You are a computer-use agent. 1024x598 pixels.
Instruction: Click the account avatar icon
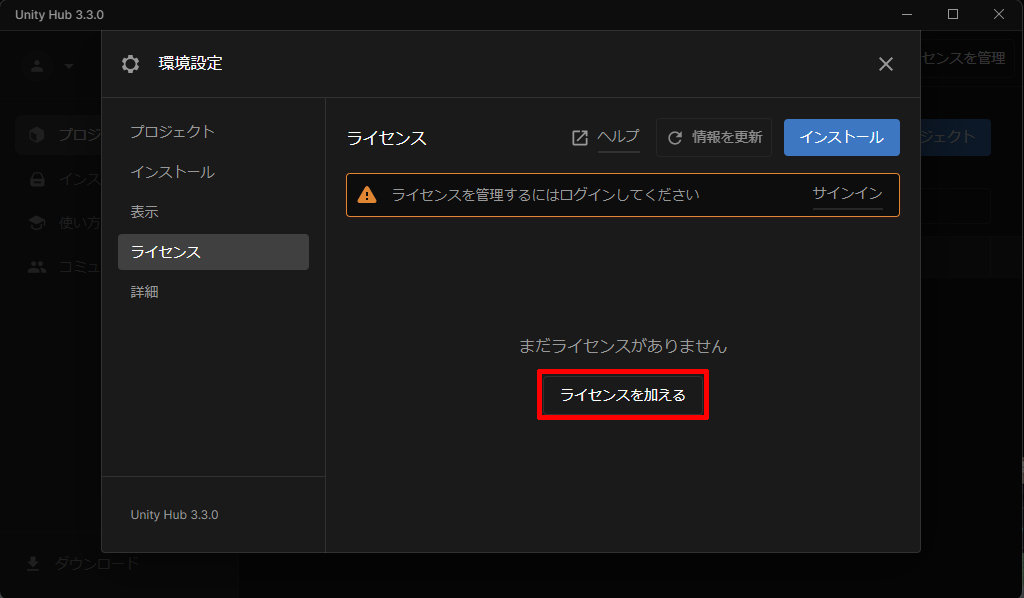pyautogui.click(x=38, y=66)
